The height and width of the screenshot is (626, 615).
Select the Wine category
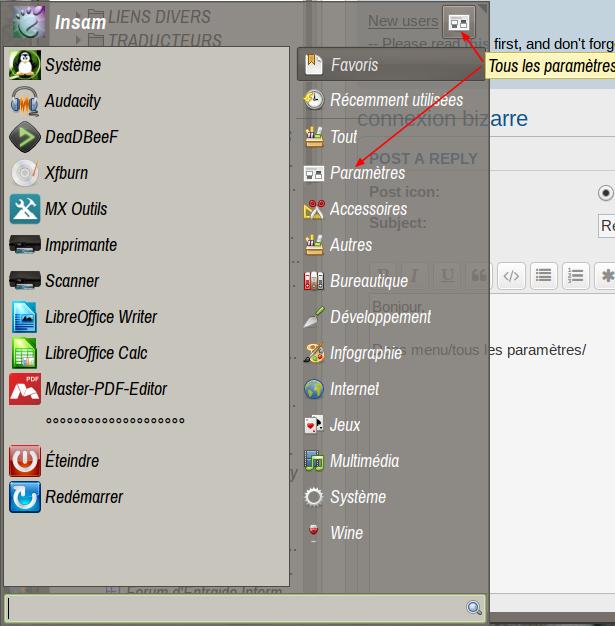tap(391, 533)
